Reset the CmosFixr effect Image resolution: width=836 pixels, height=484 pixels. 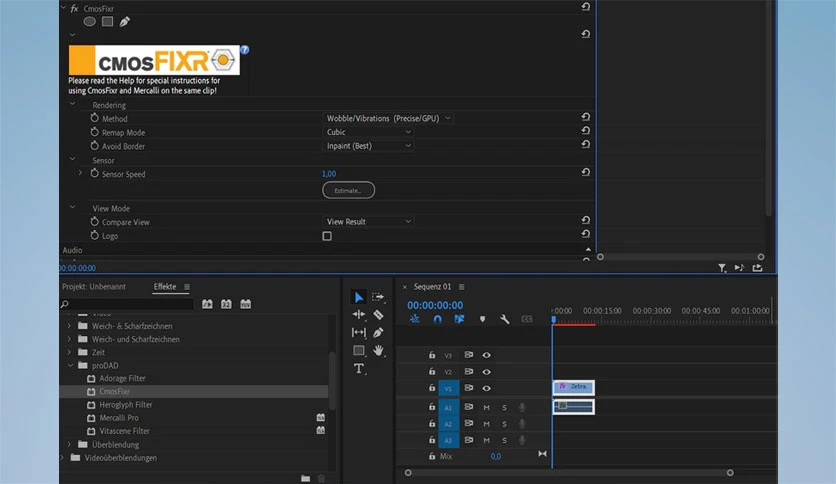point(585,7)
